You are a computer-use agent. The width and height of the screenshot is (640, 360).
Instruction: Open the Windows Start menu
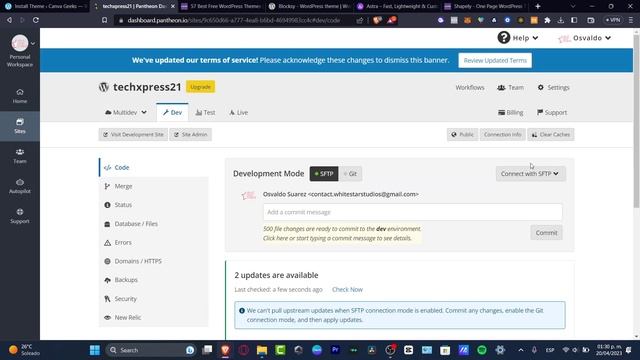[x=95, y=350]
